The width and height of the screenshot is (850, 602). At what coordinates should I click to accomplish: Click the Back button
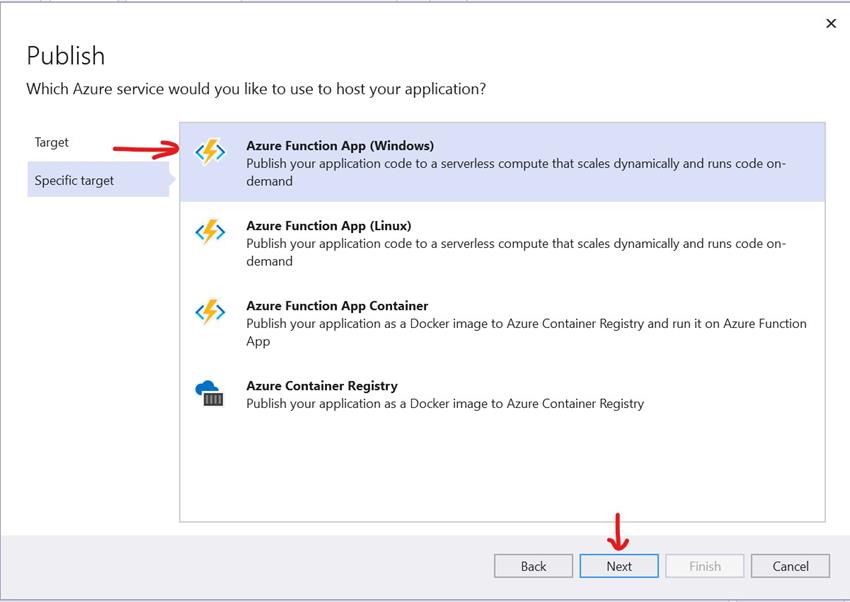point(533,565)
